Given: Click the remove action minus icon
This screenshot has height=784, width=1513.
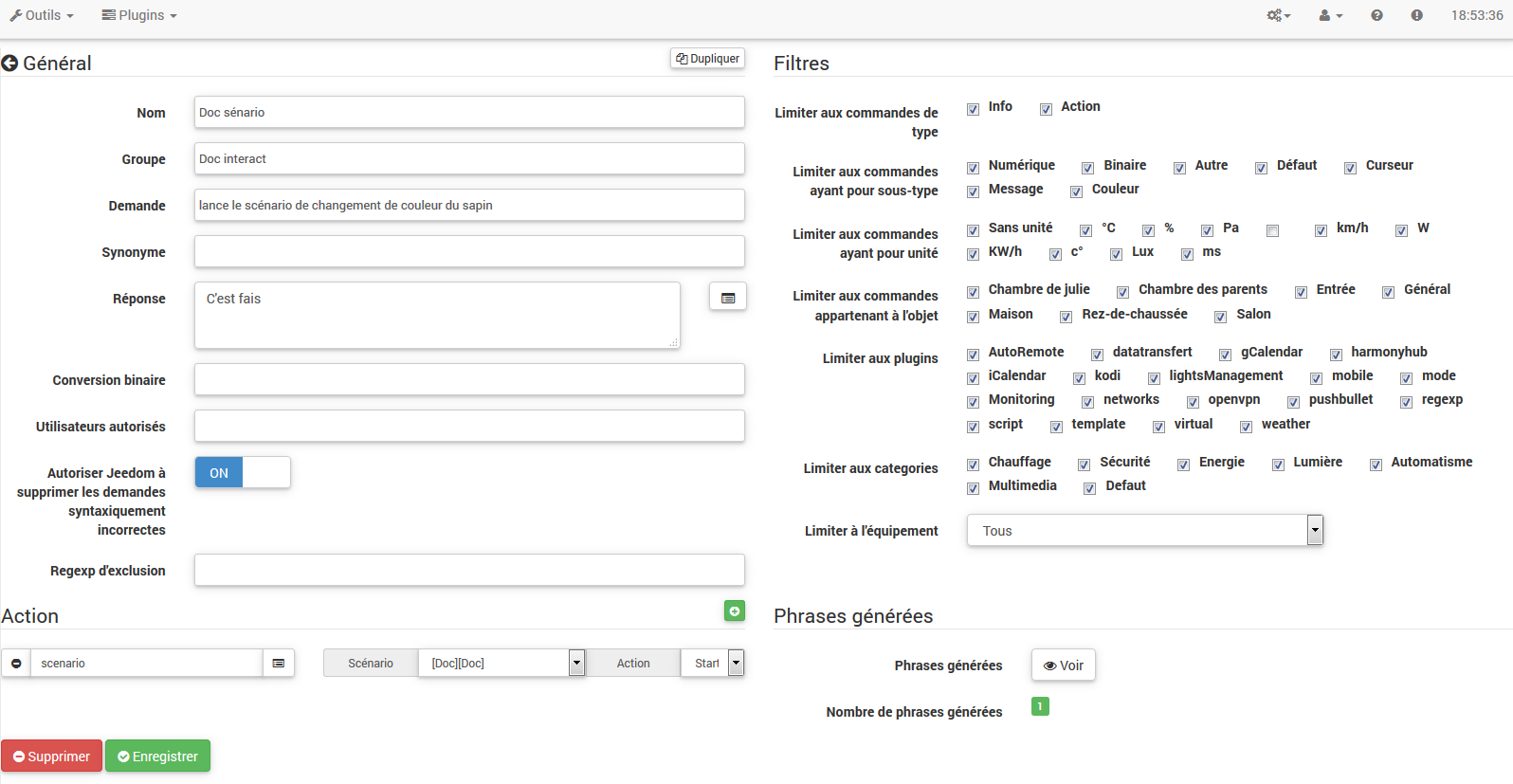Looking at the screenshot, I should point(16,664).
